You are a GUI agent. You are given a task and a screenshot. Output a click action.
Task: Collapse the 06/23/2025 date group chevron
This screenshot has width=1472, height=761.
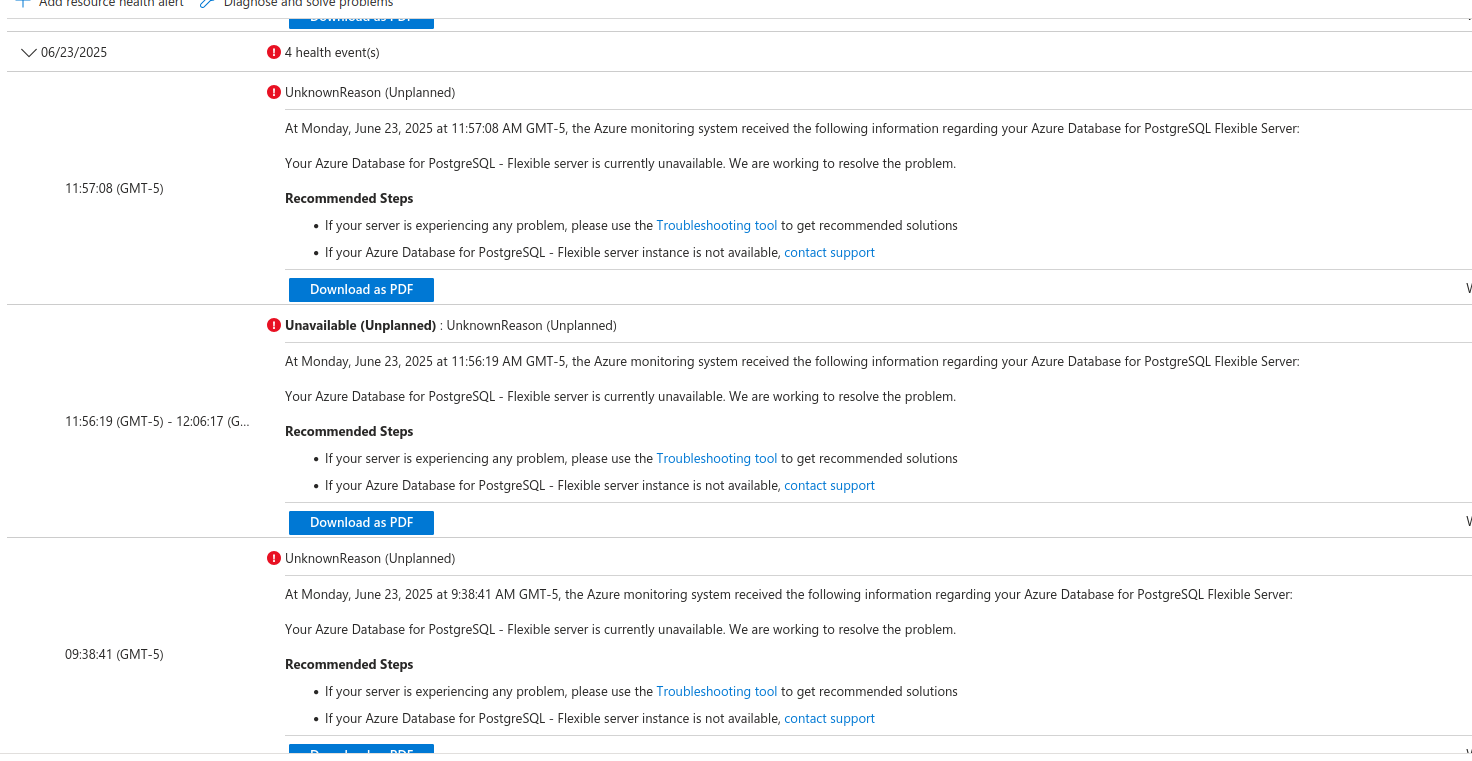(28, 53)
